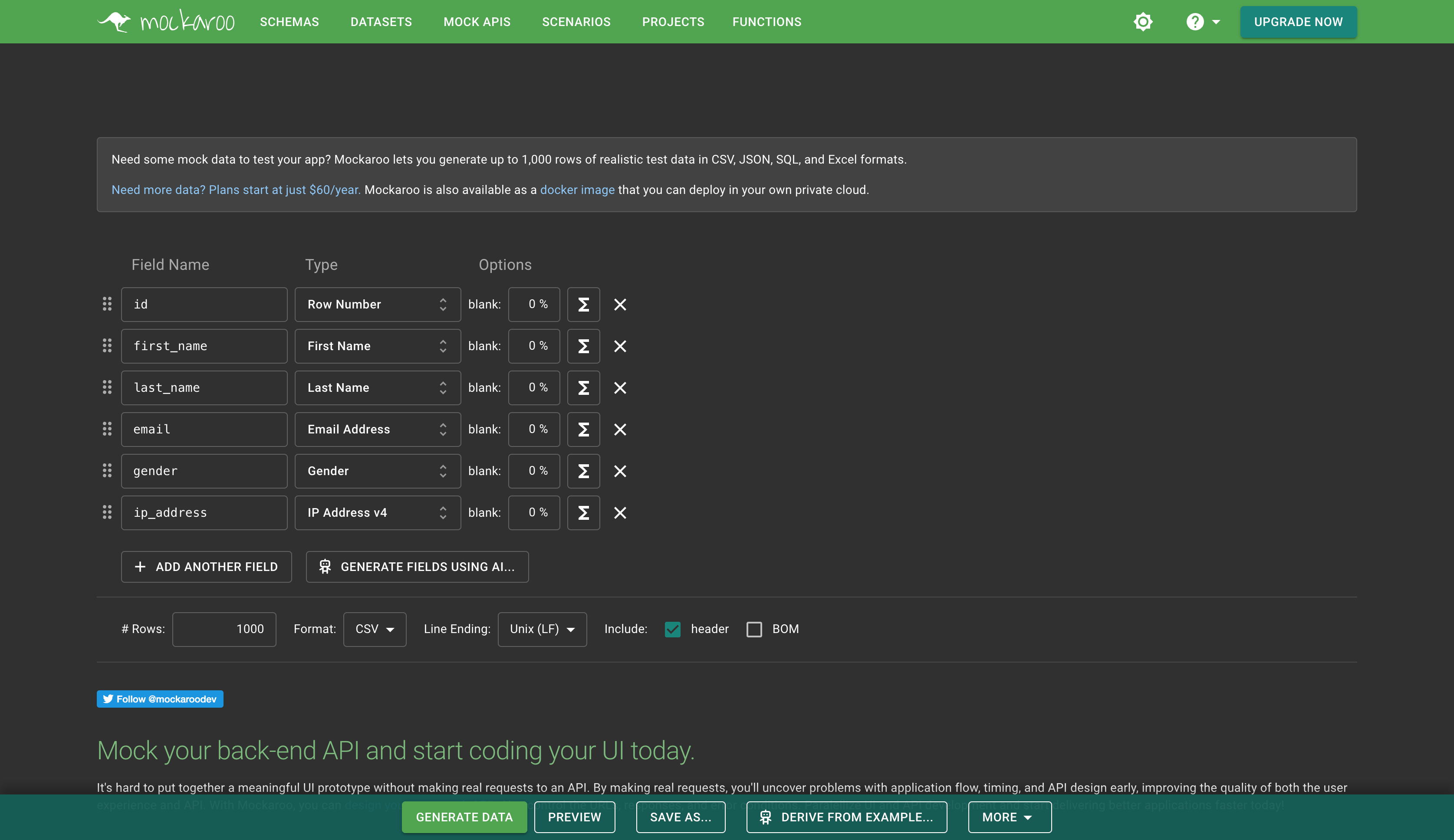Viewport: 1454px width, 840px height.
Task: Remove the ip_address field with its X
Action: tap(620, 512)
